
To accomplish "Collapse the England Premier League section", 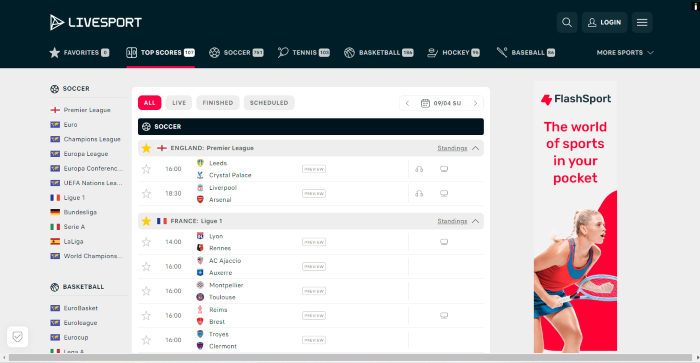I will pyautogui.click(x=475, y=148).
